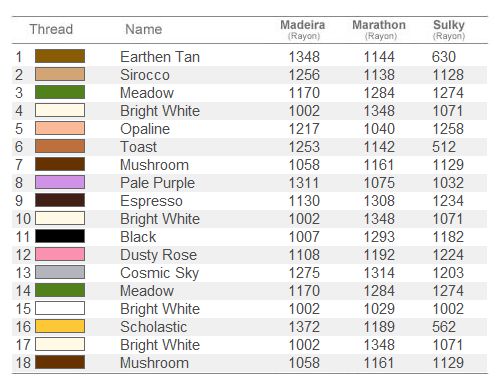The height and width of the screenshot is (384, 500).
Task: Click the Sulky Rayon column header
Action: point(449,29)
